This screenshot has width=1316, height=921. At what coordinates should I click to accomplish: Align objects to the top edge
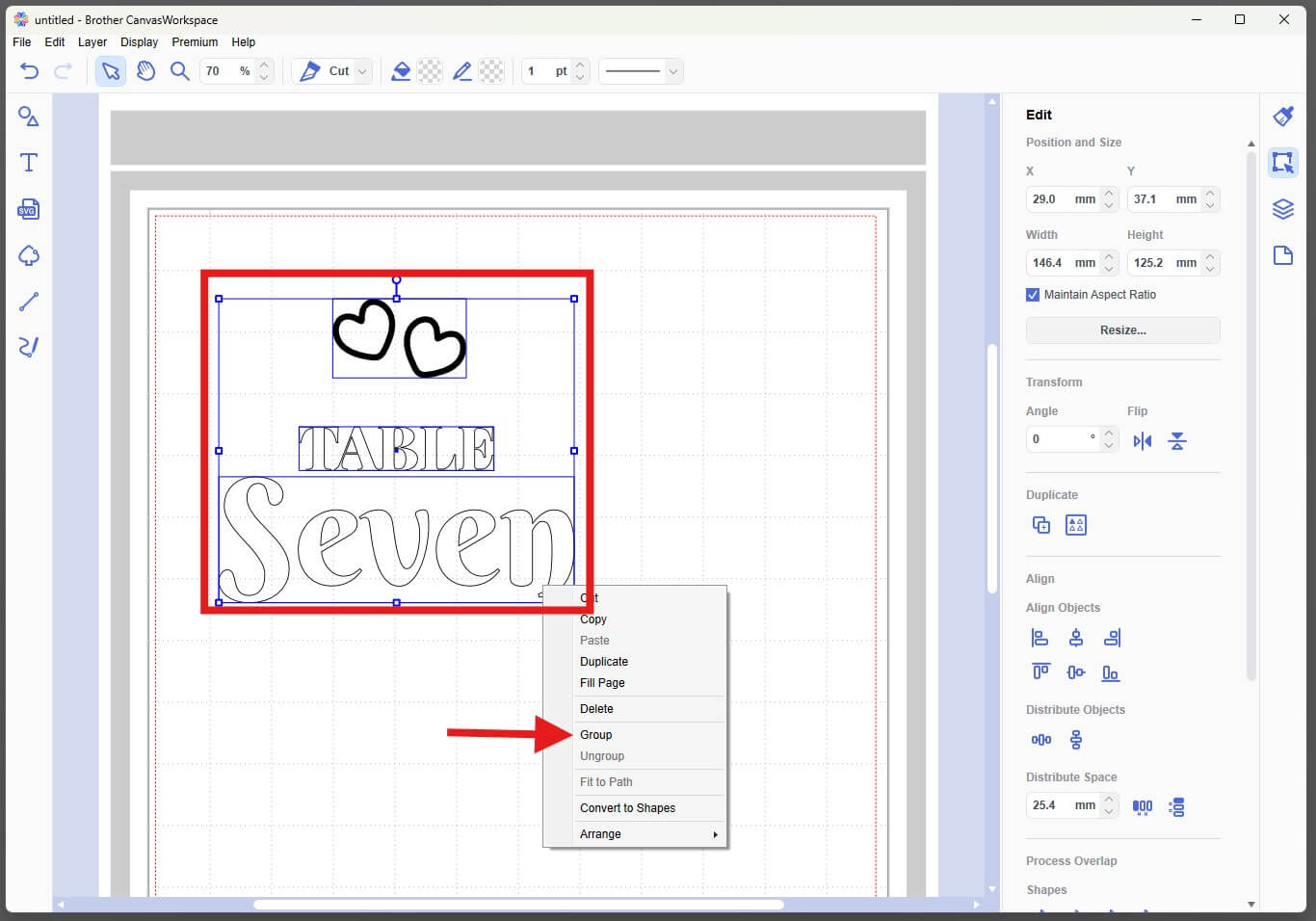[1040, 672]
